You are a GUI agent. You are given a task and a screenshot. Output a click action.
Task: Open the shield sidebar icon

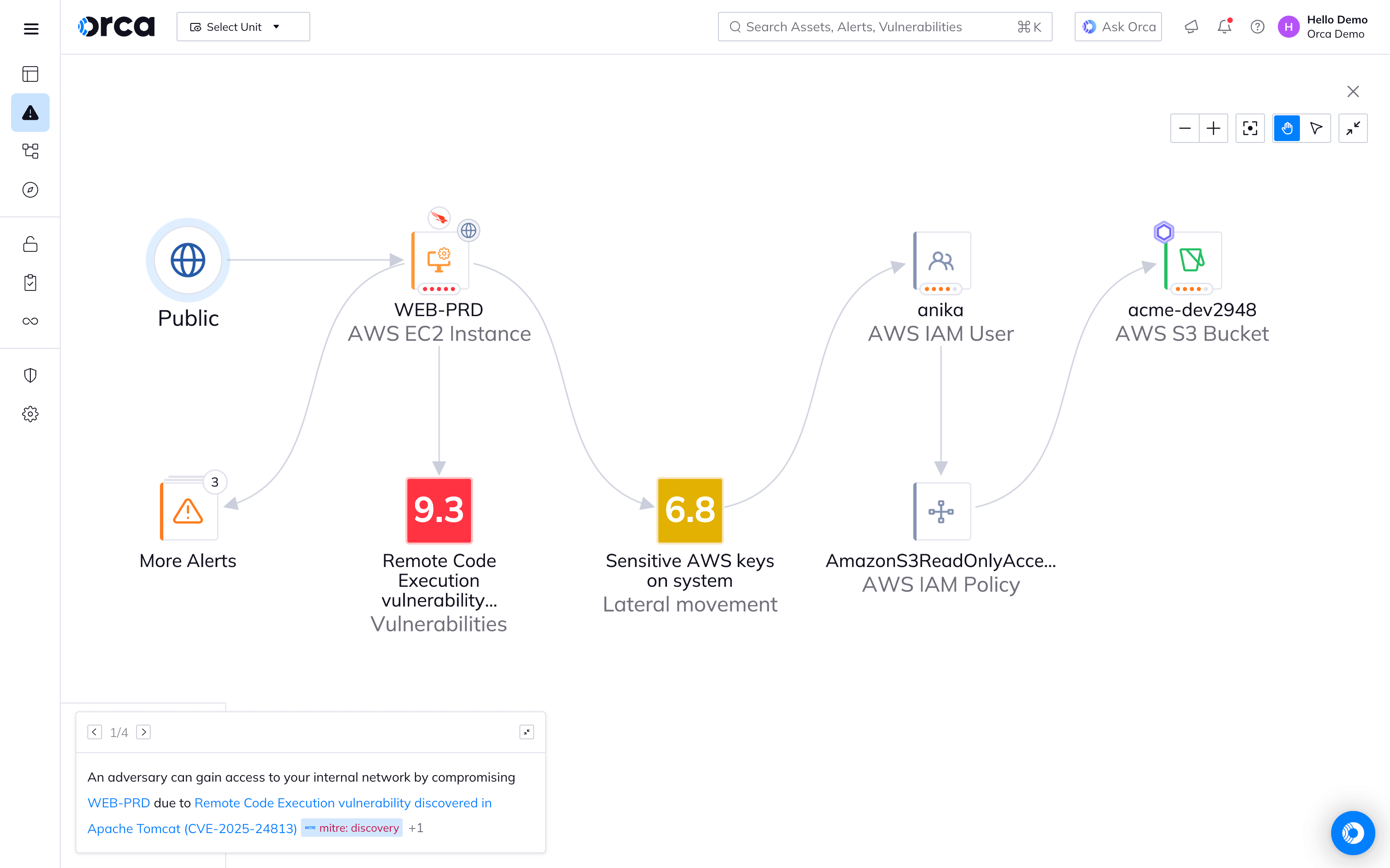(30, 375)
